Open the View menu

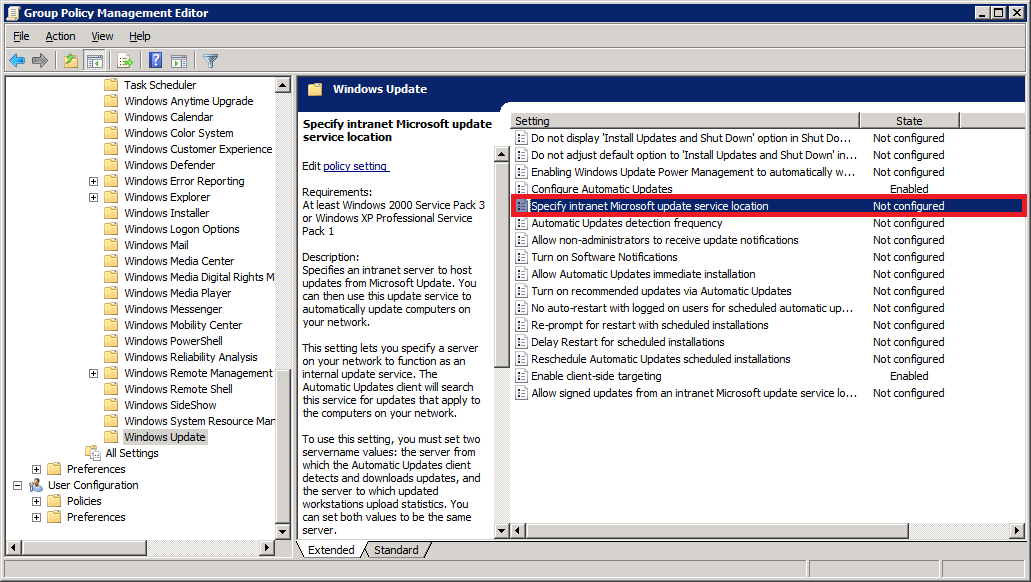pyautogui.click(x=102, y=36)
